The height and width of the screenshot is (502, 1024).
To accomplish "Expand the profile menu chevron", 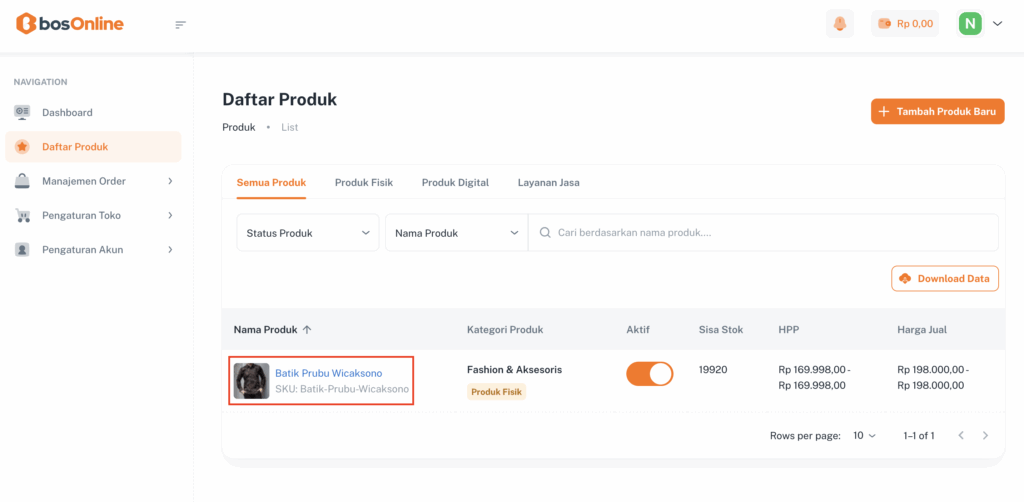I will coord(997,24).
